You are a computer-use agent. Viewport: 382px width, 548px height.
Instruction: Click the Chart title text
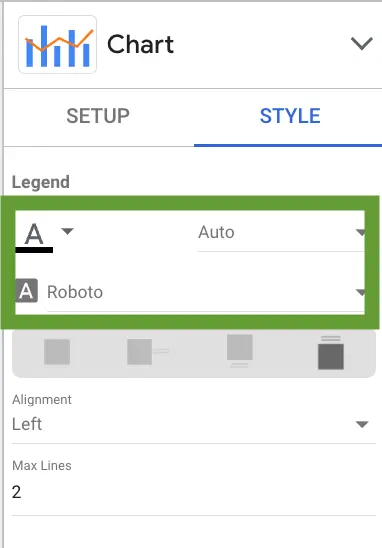(140, 45)
